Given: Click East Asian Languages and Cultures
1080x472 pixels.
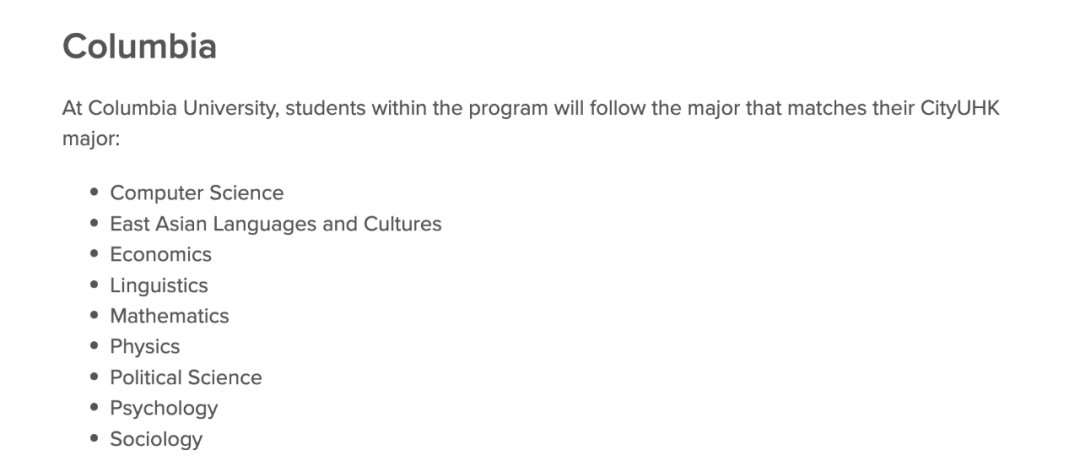Looking at the screenshot, I should [x=276, y=224].
